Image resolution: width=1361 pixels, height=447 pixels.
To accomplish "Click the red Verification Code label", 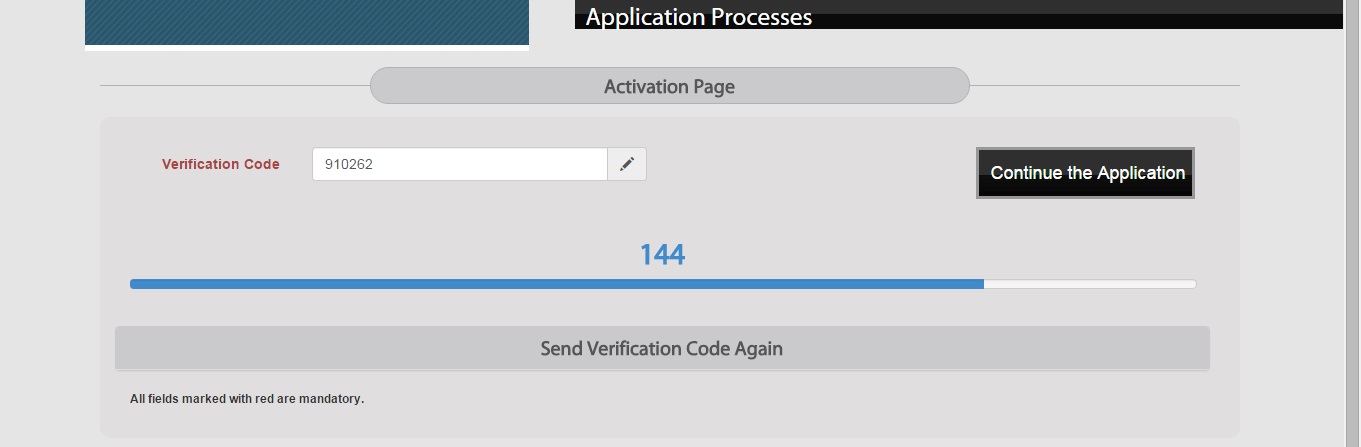I will [x=221, y=165].
